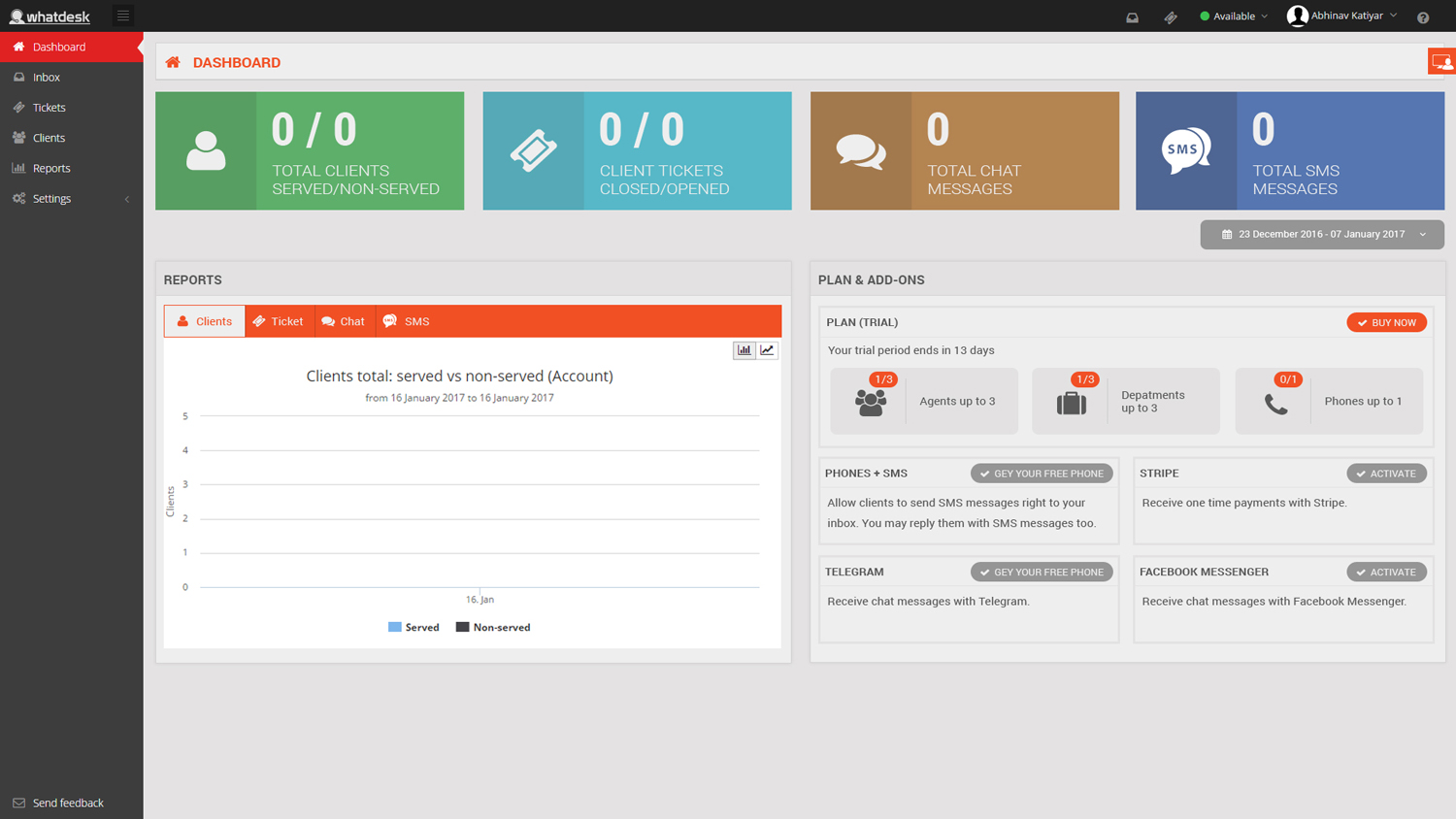The height and width of the screenshot is (819, 1456).
Task: Activate the Stripe add-on
Action: pyautogui.click(x=1386, y=473)
